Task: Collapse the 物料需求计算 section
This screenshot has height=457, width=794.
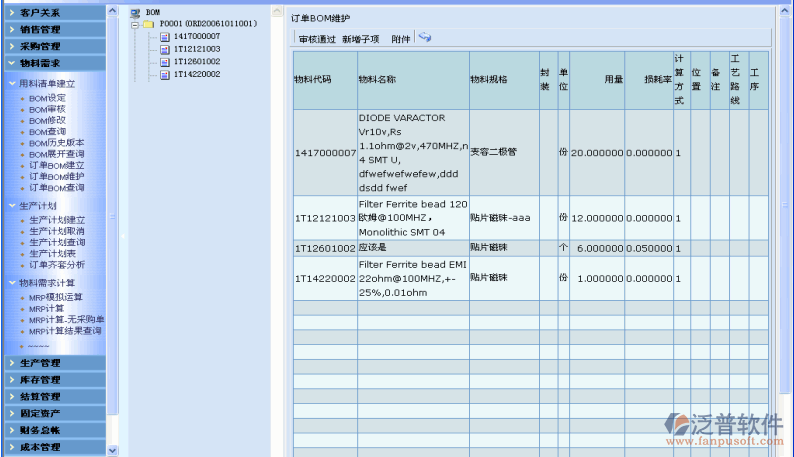Action: point(13,283)
